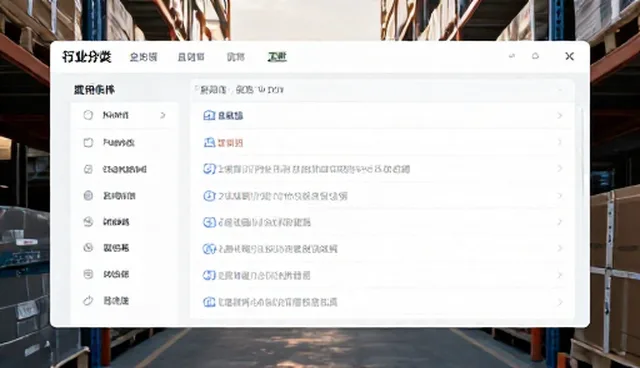Viewport: 640px width, 368px height.
Task: Click the blue icon beside the red-text row
Action: (209, 142)
